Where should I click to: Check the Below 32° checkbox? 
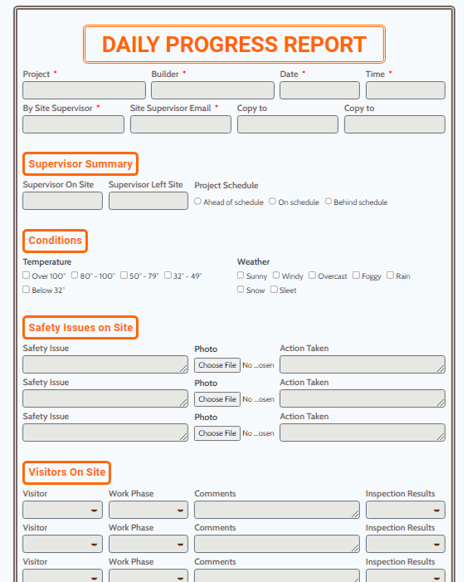pyautogui.click(x=26, y=289)
